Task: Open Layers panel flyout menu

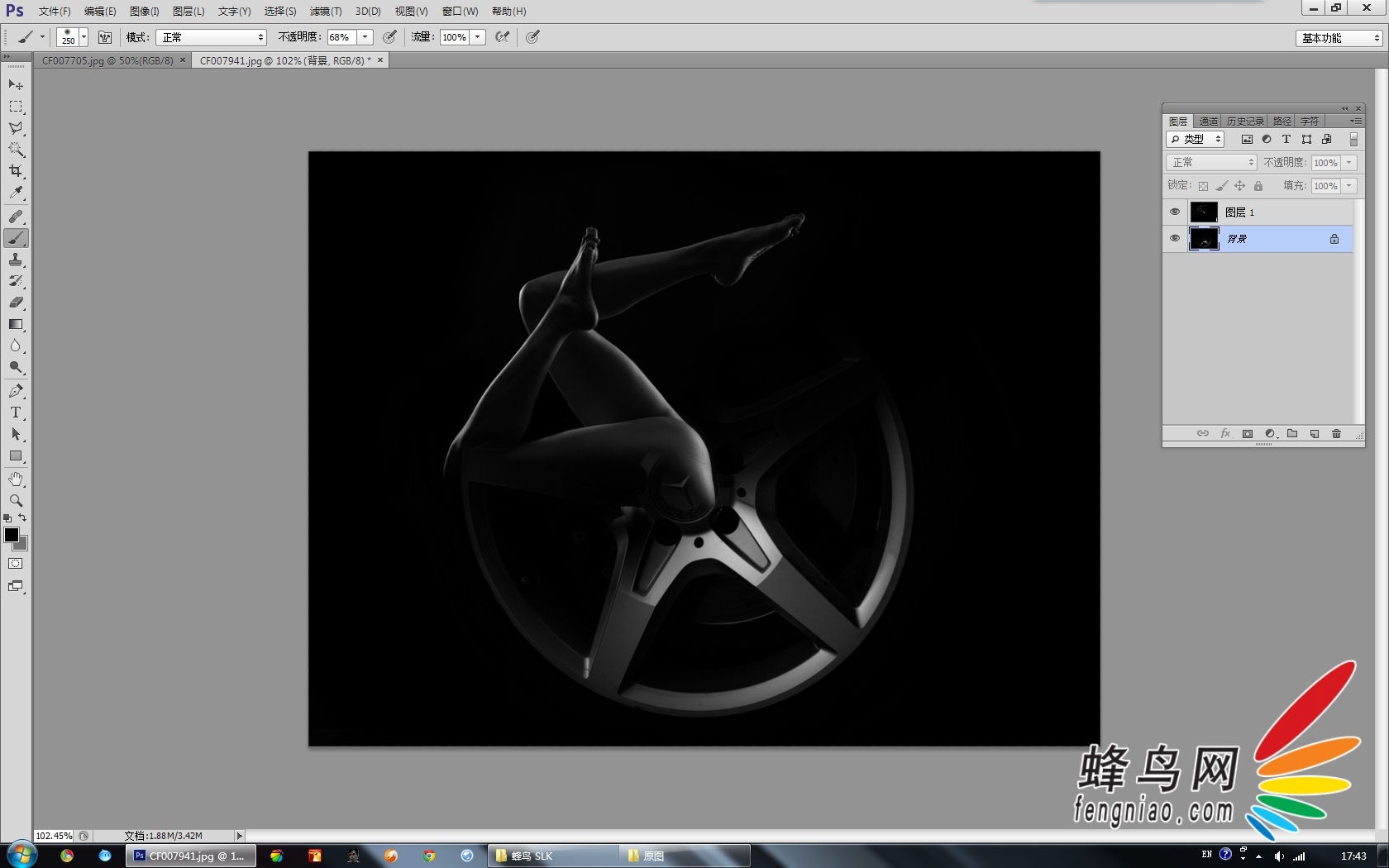Action: click(x=1355, y=122)
